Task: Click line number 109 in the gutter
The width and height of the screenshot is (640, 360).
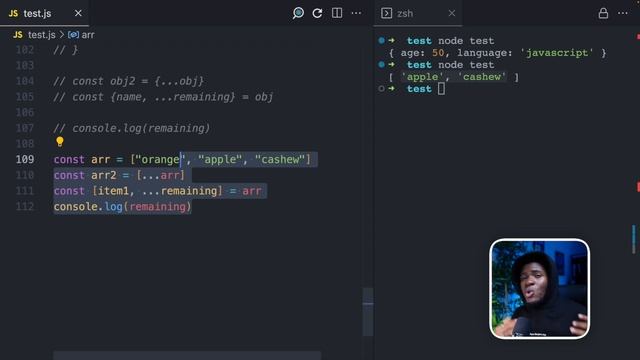Action: [24, 159]
